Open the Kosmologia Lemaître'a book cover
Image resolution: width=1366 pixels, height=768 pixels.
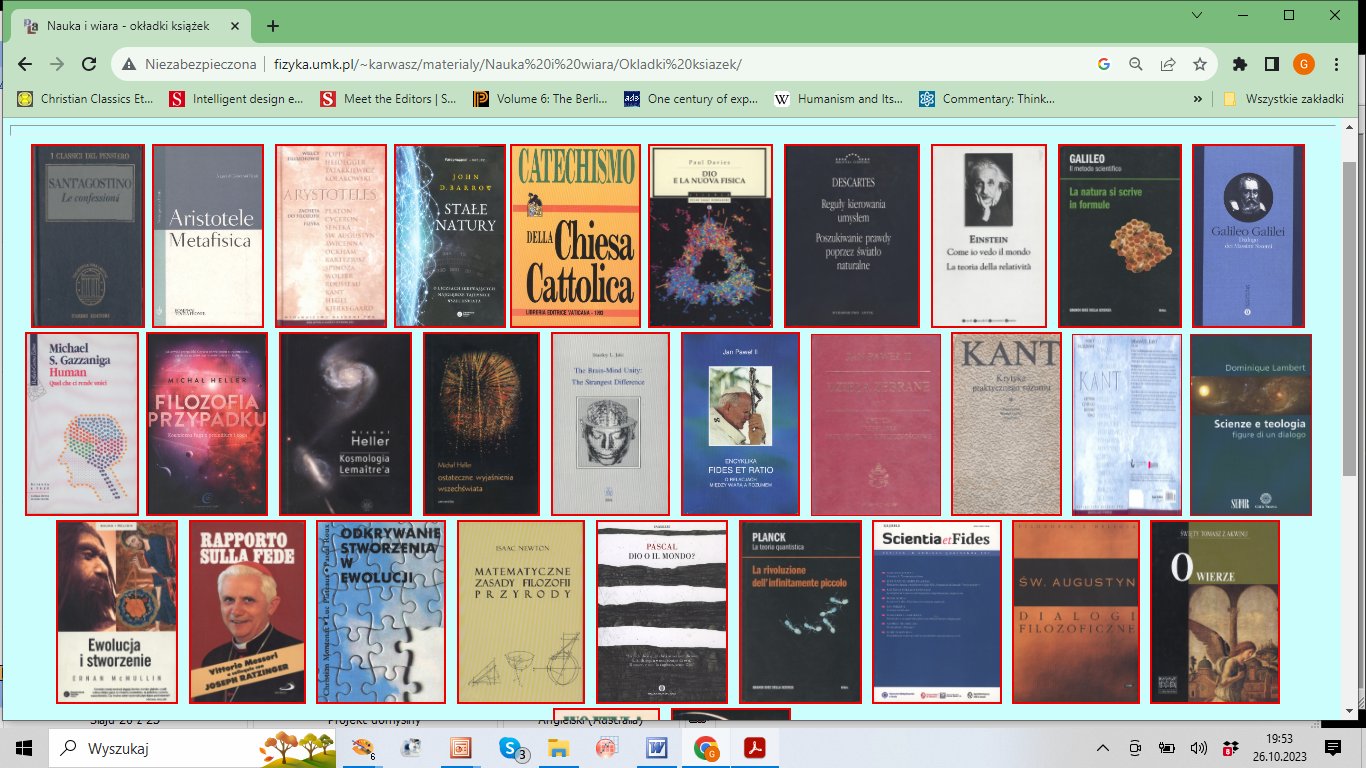345,424
